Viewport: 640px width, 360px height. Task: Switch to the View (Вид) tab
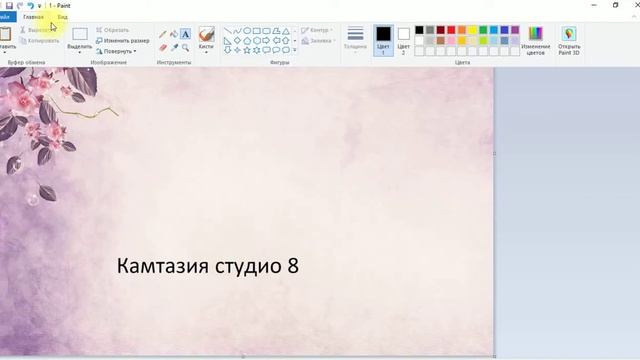click(x=62, y=17)
